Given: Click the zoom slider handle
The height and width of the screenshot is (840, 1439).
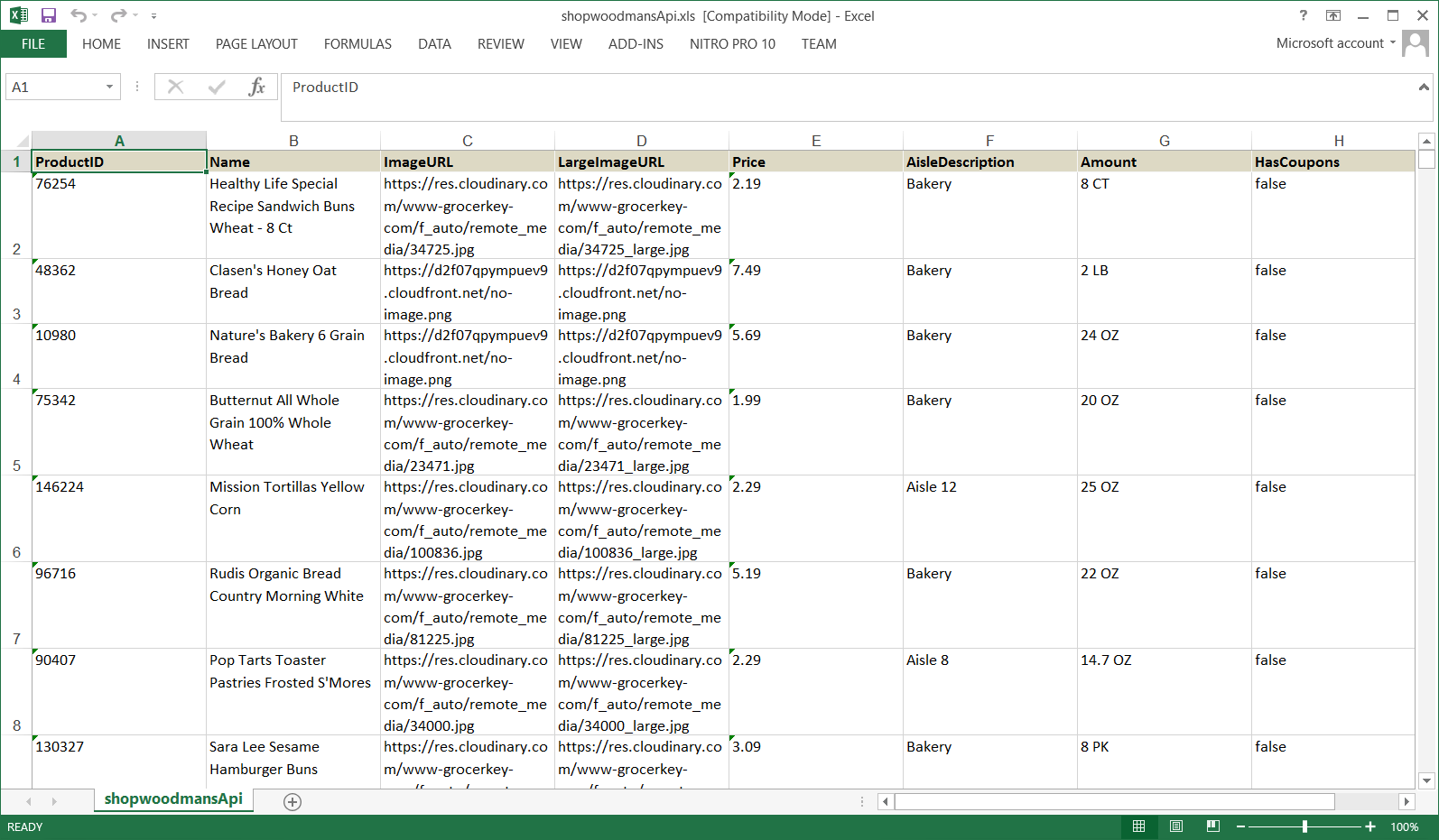Looking at the screenshot, I should click(1304, 826).
